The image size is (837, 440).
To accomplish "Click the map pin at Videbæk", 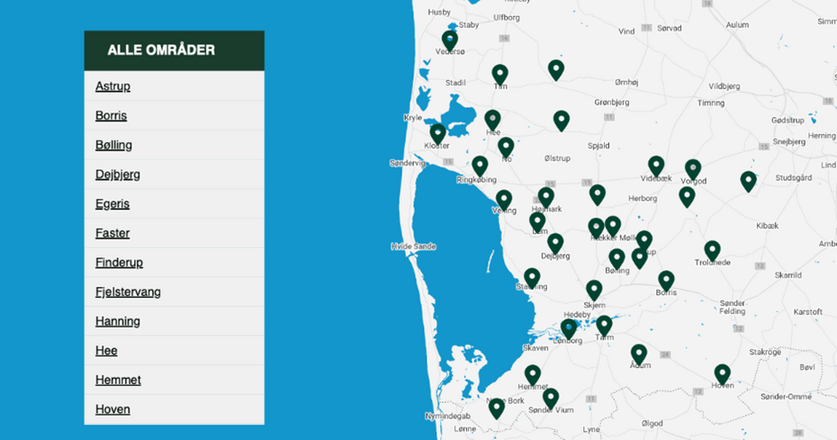I will coord(656,166).
